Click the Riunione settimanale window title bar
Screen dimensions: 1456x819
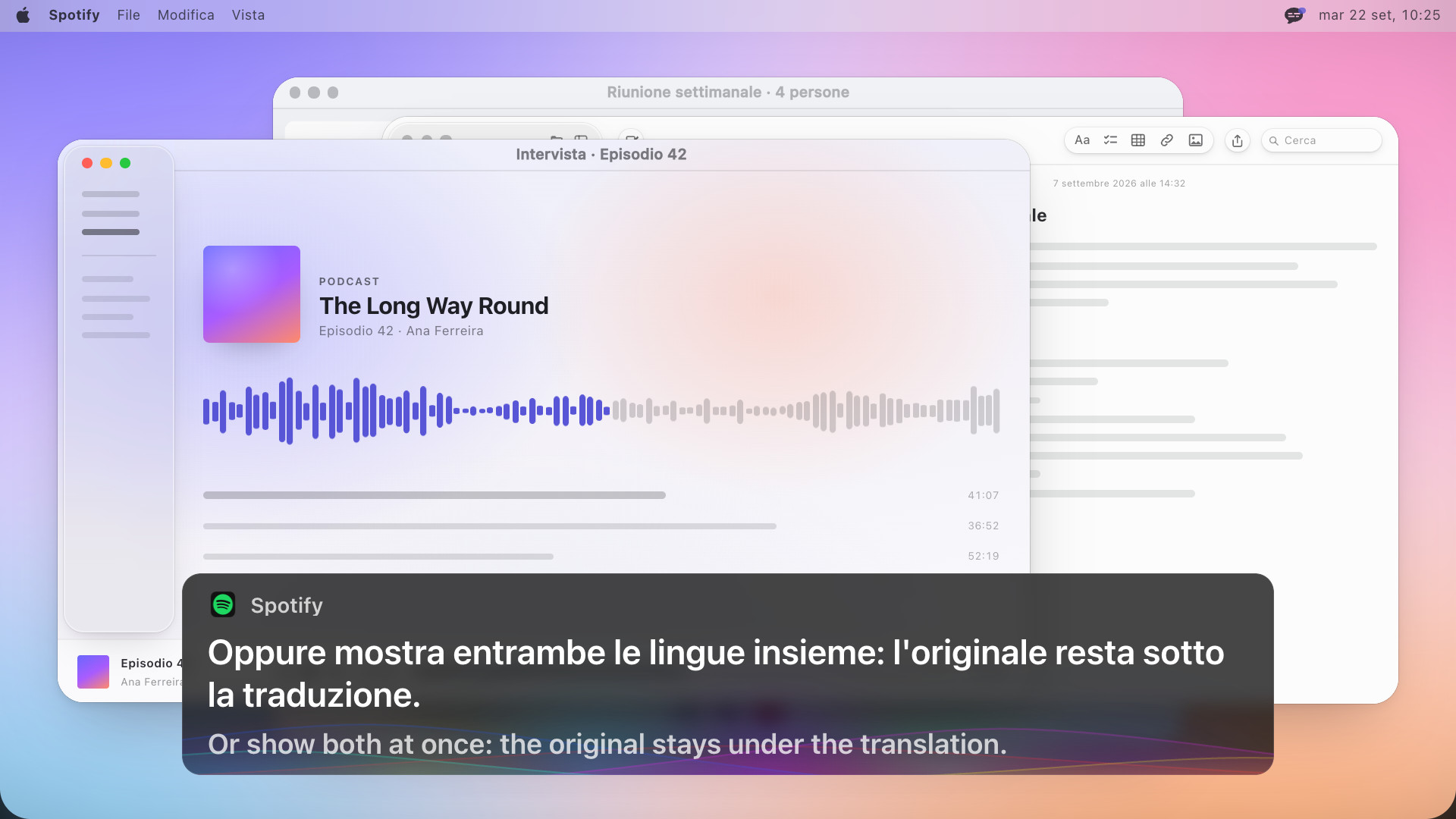[x=728, y=92]
